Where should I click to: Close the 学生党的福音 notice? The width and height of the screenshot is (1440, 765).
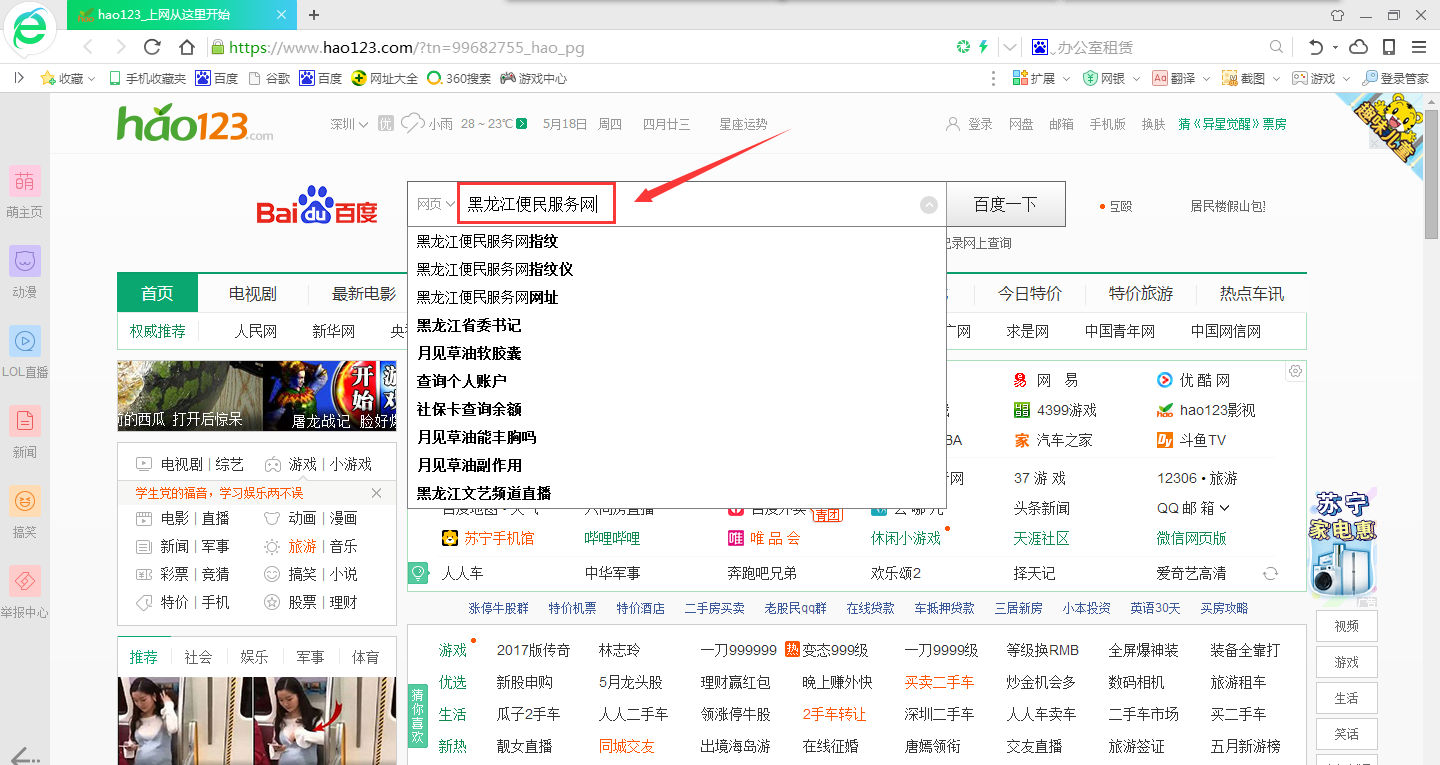tap(376, 493)
